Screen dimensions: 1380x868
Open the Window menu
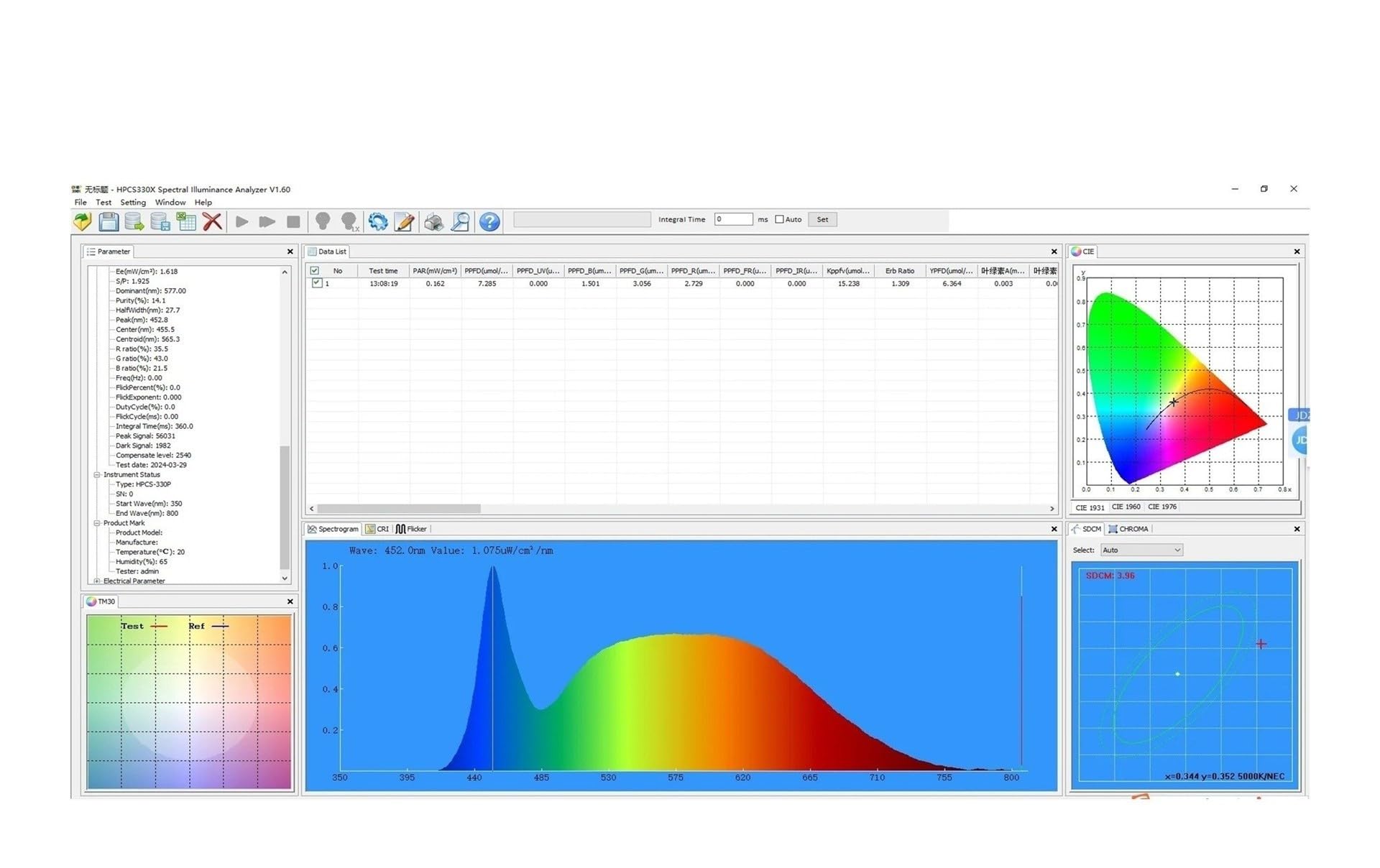pyautogui.click(x=170, y=203)
